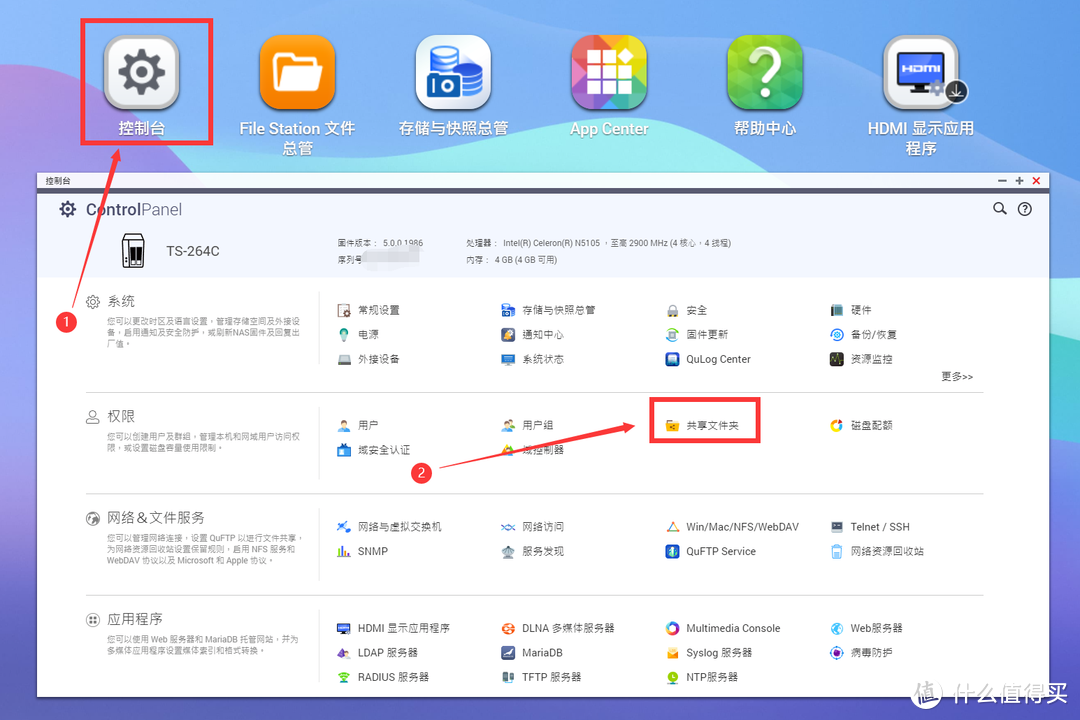Viewport: 1080px width, 720px height.
Task: Open Multimedia Console
Action: tap(723, 628)
